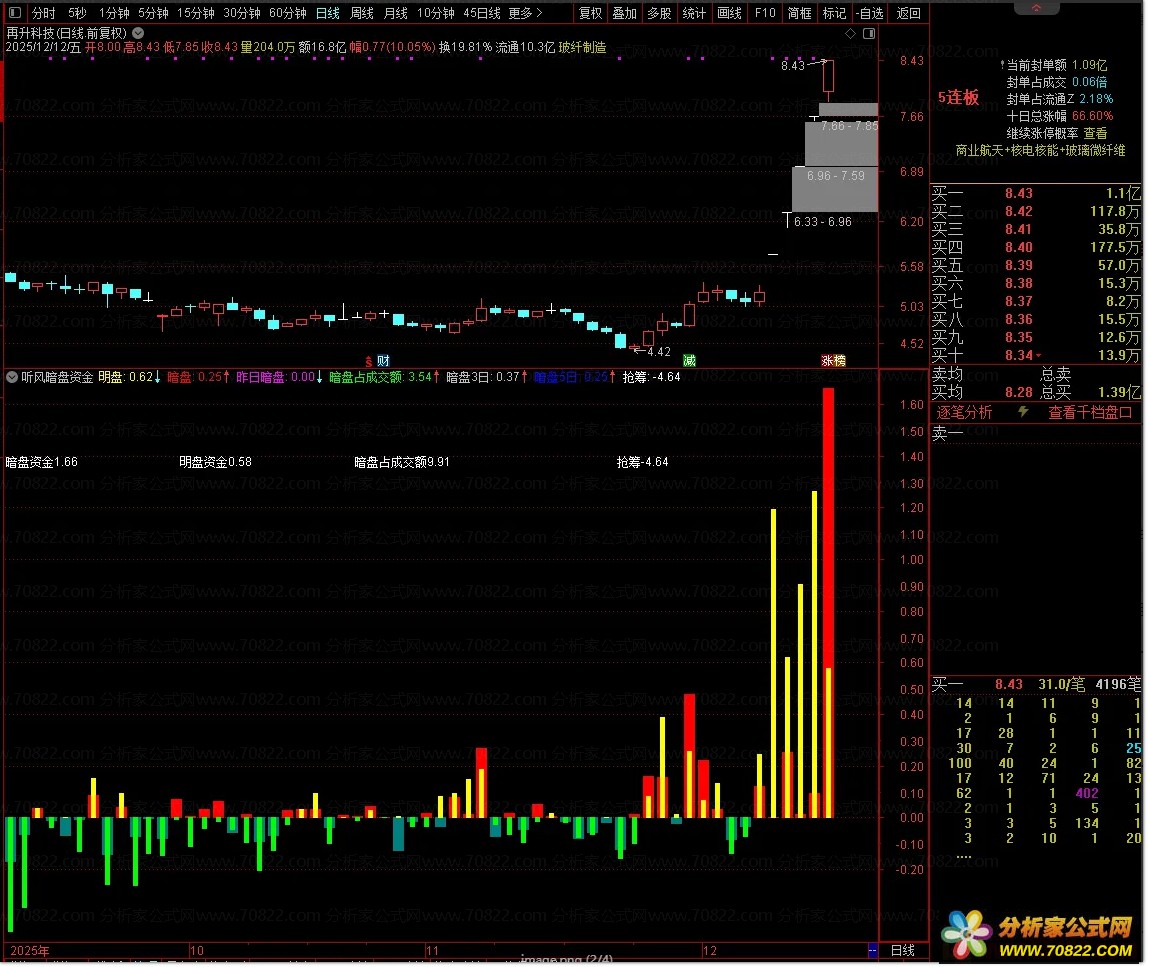This screenshot has width=1149, height=967.
Task: Open the 画线 drawing tool
Action: coord(730,12)
